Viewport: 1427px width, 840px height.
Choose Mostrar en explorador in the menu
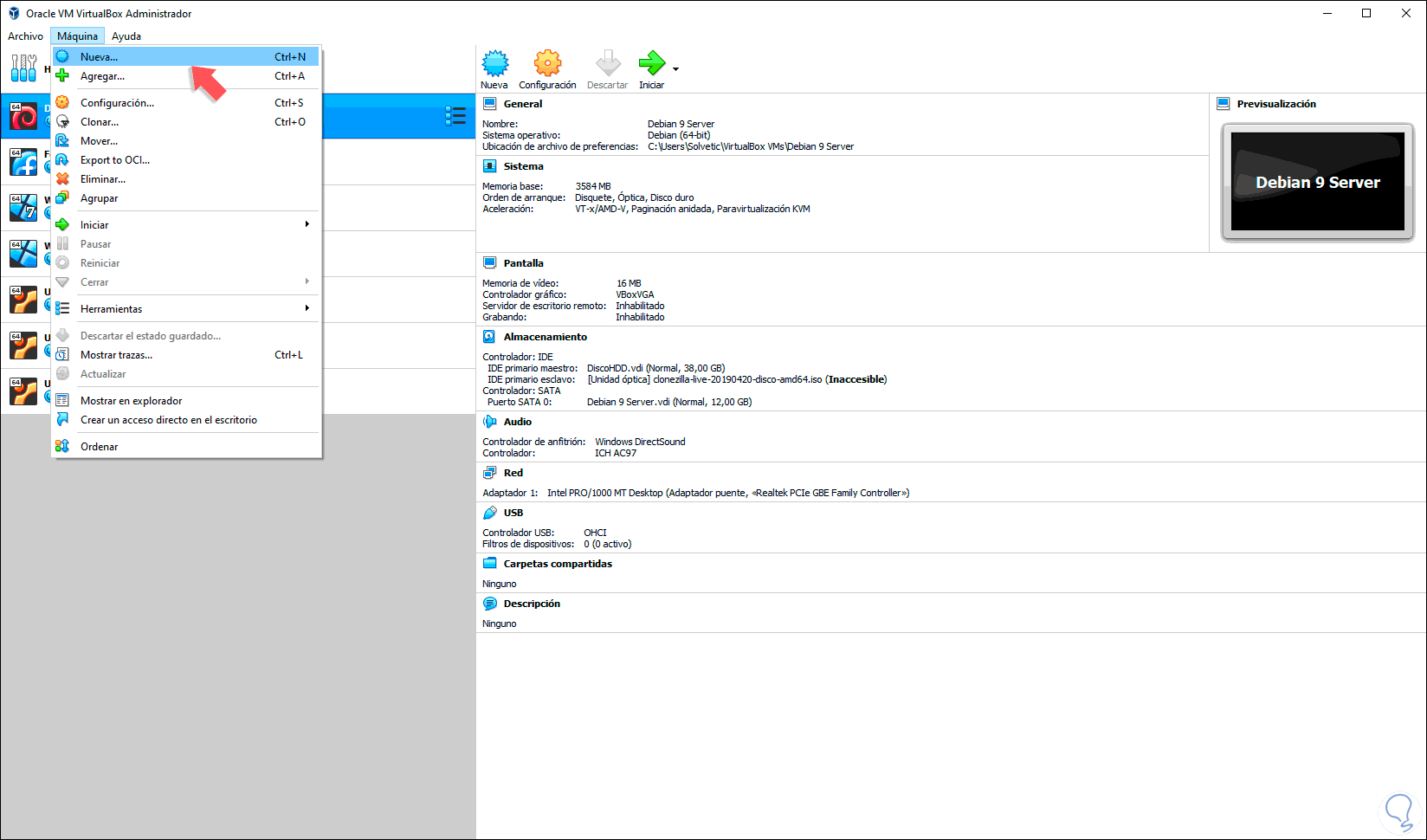tap(186, 401)
